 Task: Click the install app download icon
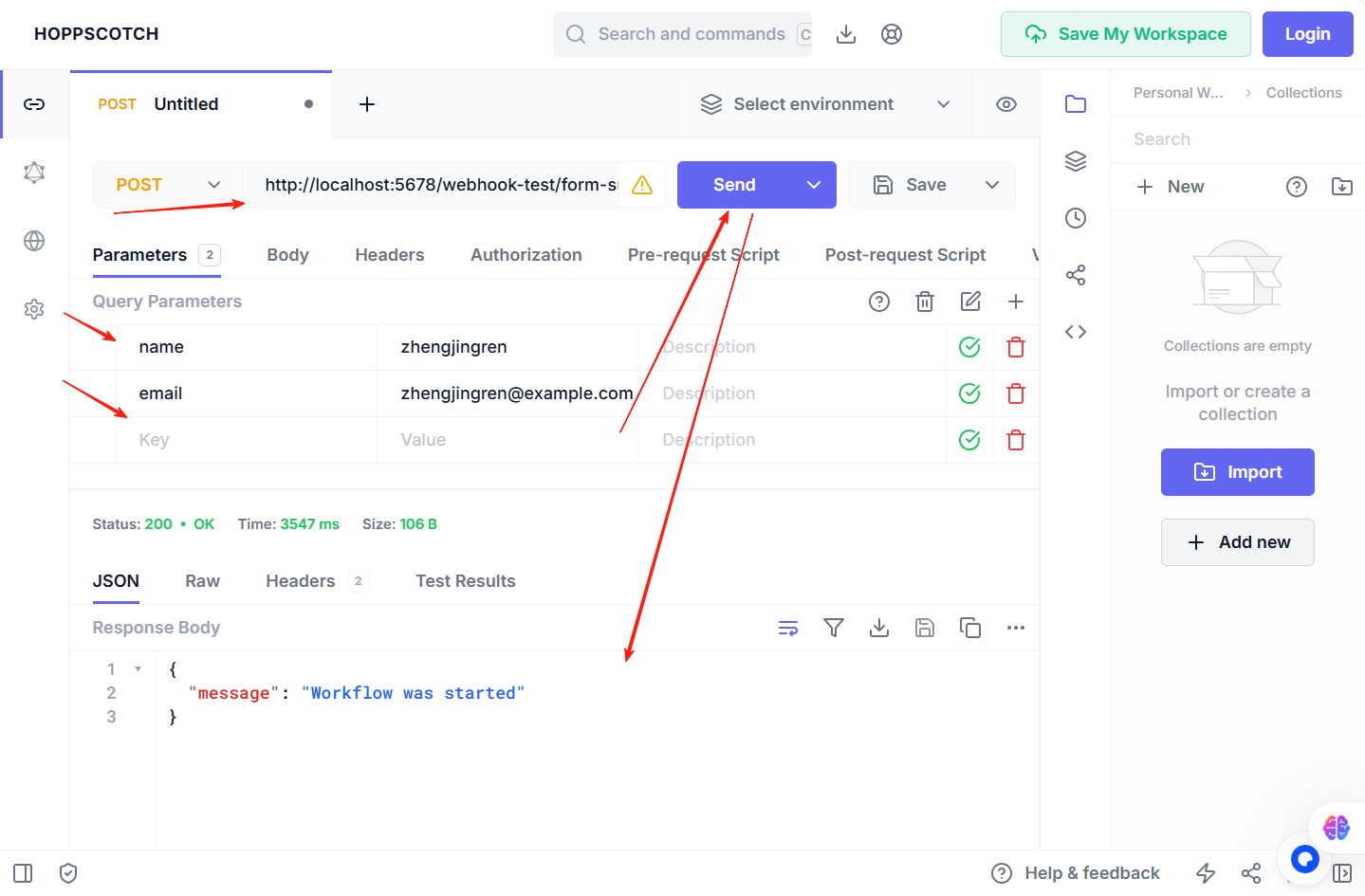tap(846, 34)
